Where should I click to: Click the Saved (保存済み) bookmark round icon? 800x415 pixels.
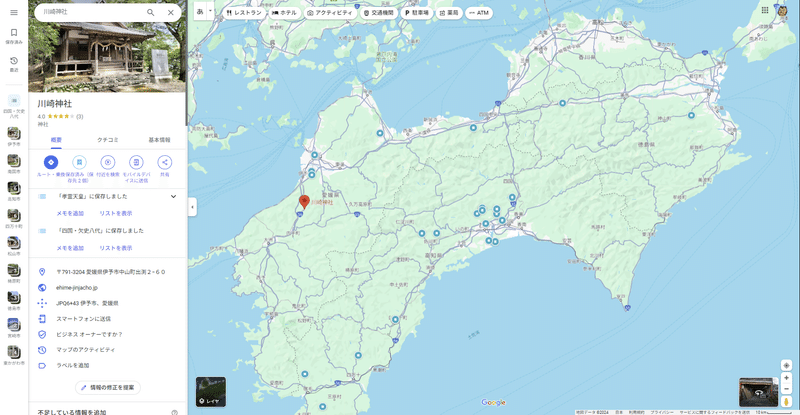point(79,162)
